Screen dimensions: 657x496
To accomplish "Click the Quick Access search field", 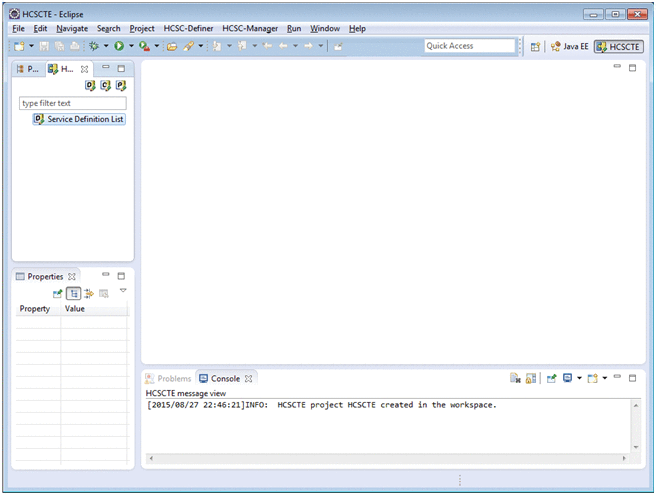I will click(468, 46).
